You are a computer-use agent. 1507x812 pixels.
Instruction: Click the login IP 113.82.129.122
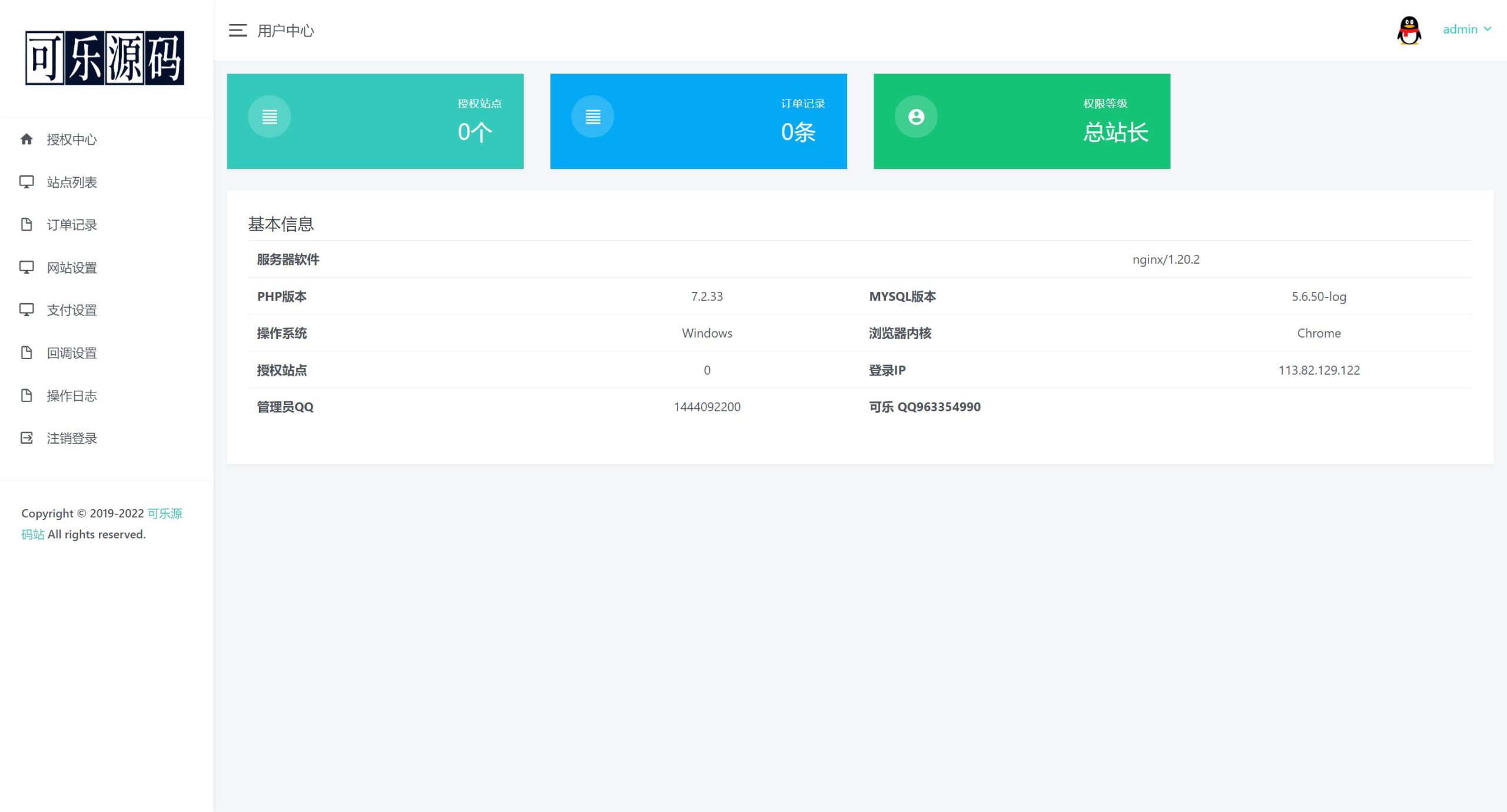1319,370
